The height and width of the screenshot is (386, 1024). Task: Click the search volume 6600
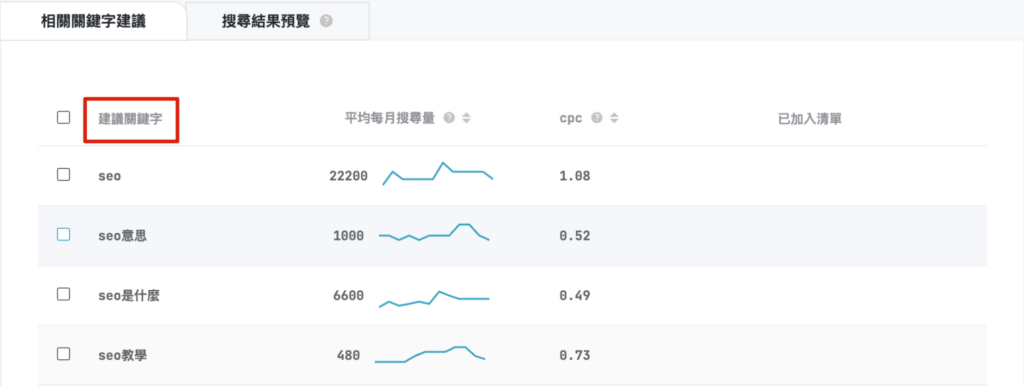click(349, 296)
